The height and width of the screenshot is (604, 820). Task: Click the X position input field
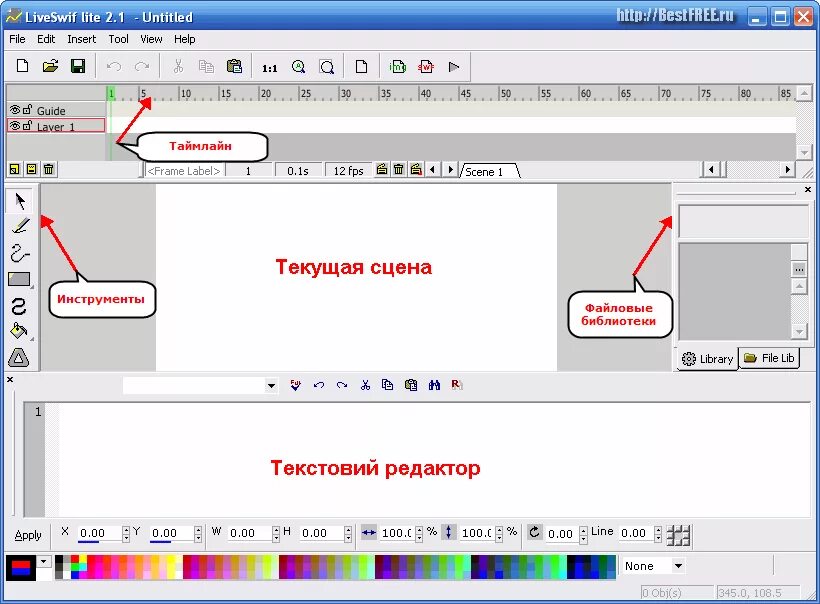click(99, 533)
